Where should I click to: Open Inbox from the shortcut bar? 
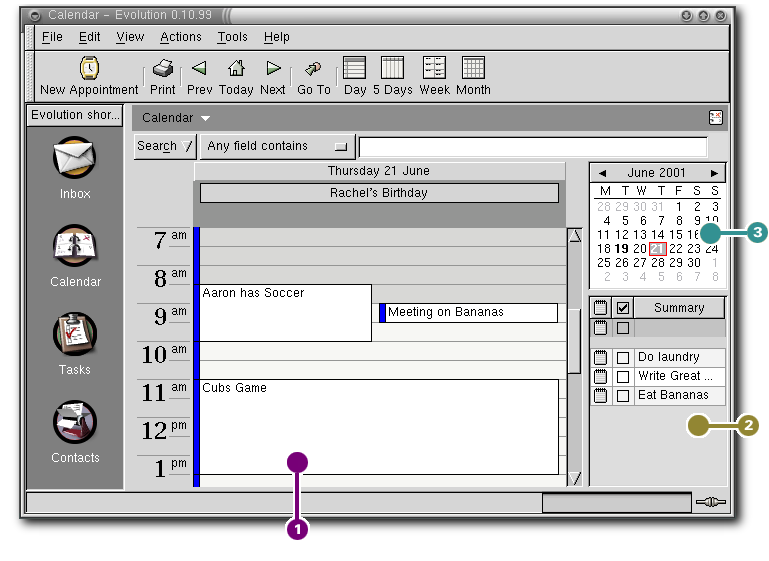point(75,160)
